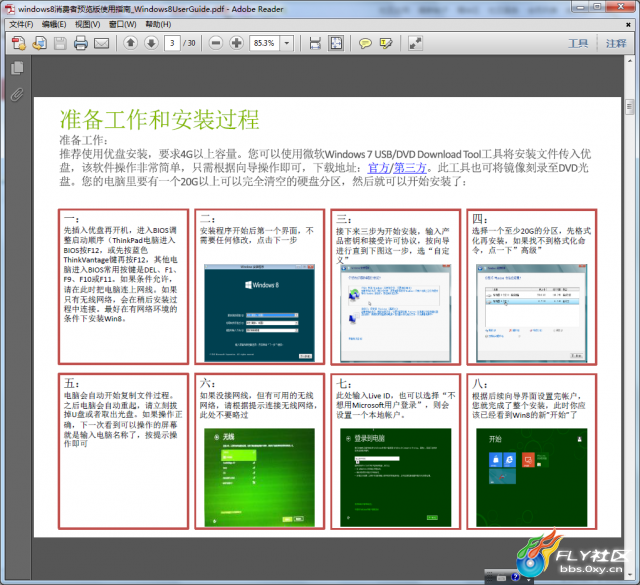Screen dimensions: 640x585
Task: Click the vertical scrollbar thumb
Action: (x=629, y=107)
